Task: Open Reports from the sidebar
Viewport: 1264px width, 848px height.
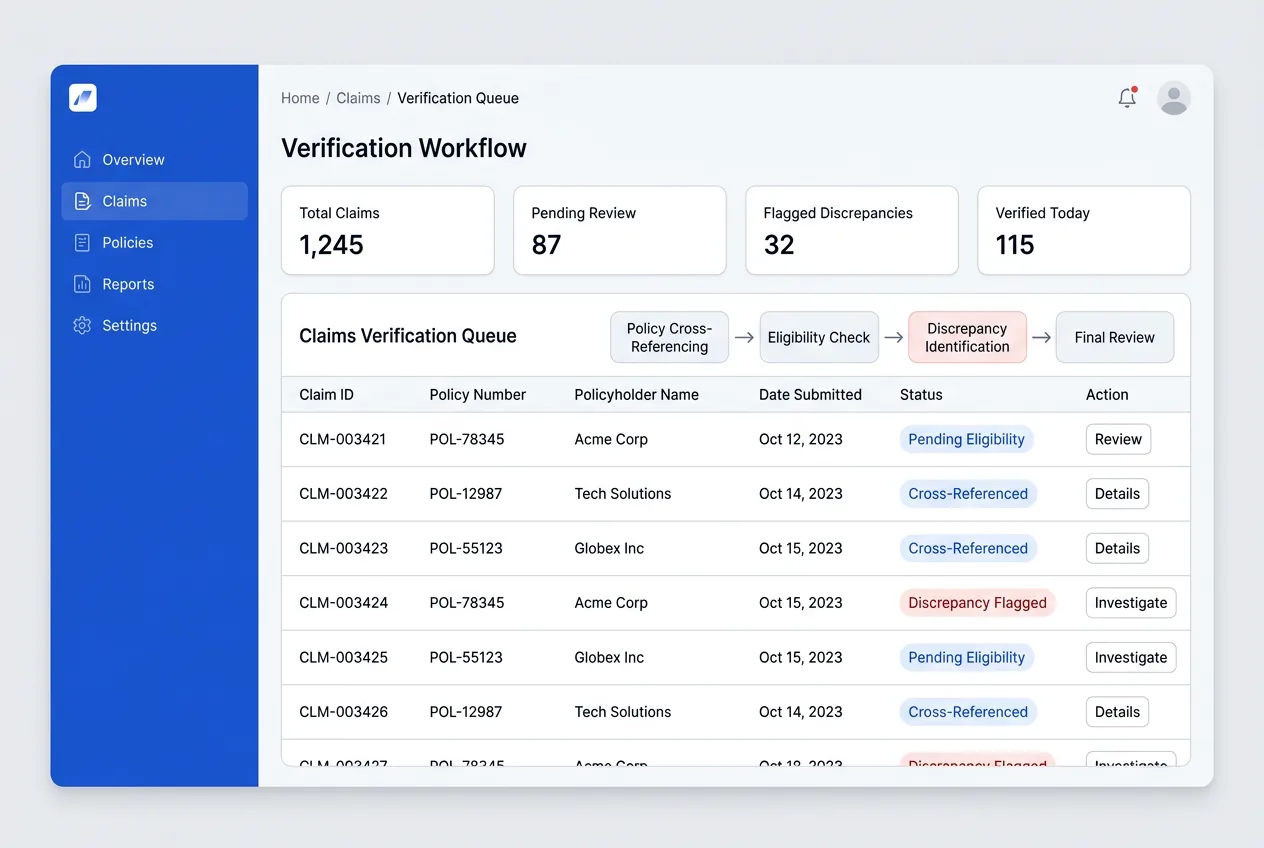Action: click(126, 284)
